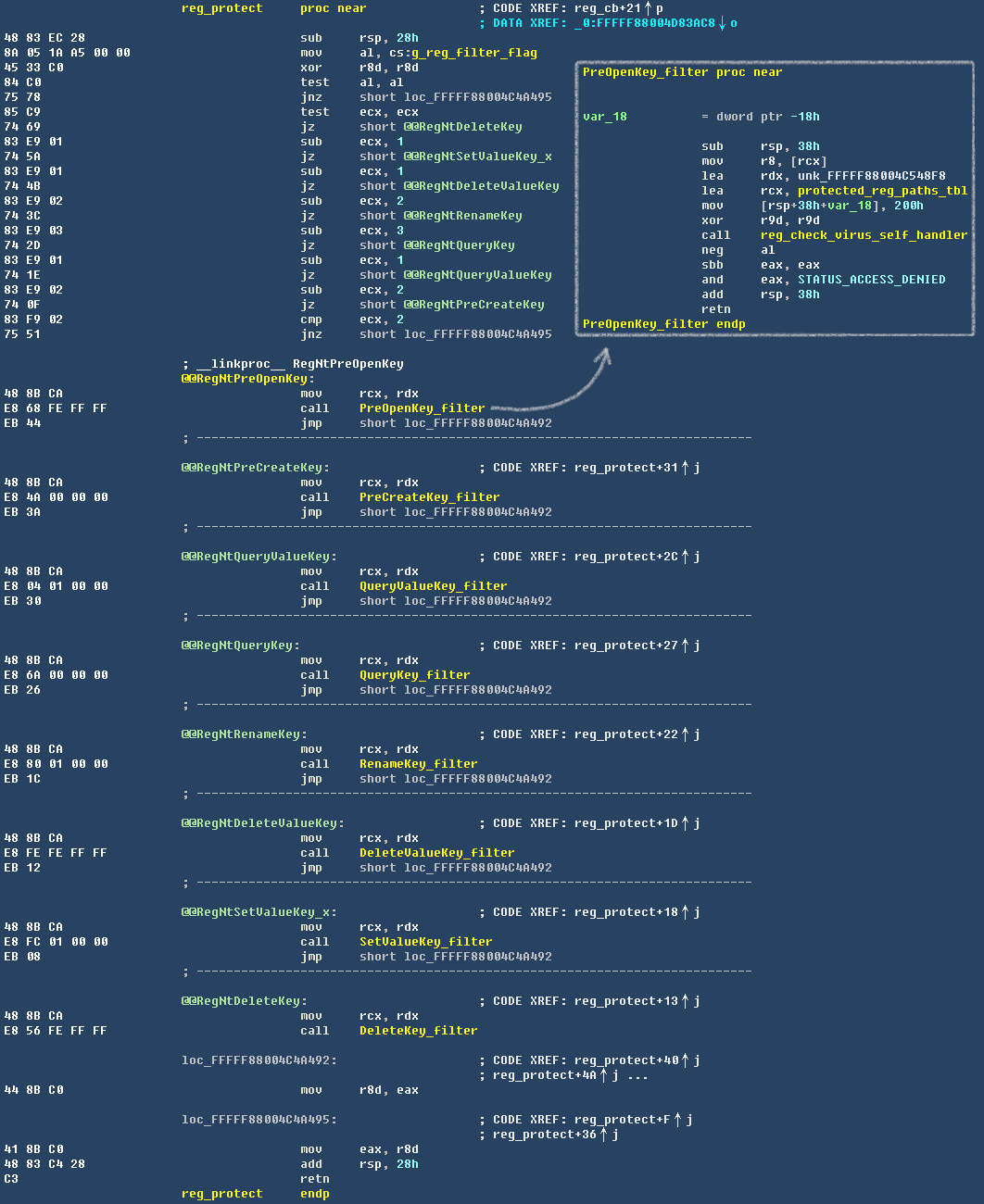Image resolution: width=984 pixels, height=1204 pixels.
Task: Select the @@RegNtPreOpenKey label definition
Action: [x=246, y=379]
